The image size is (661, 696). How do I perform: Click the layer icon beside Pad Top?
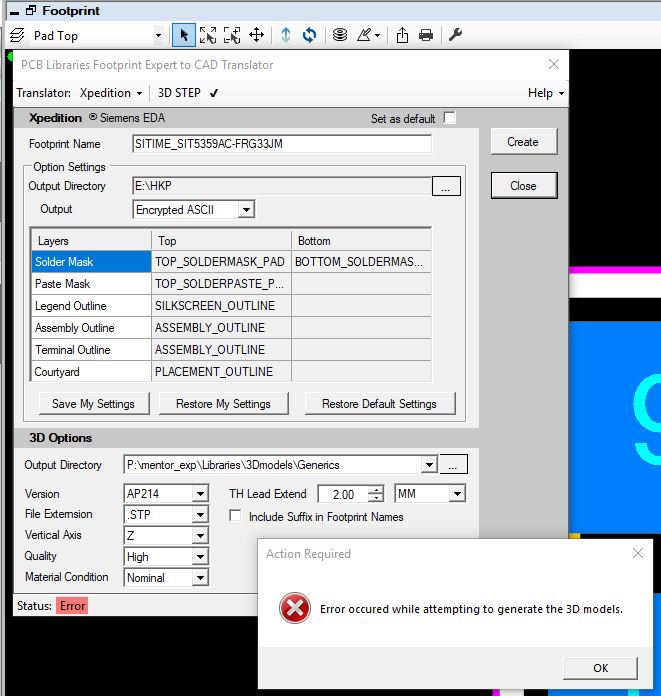[17, 35]
